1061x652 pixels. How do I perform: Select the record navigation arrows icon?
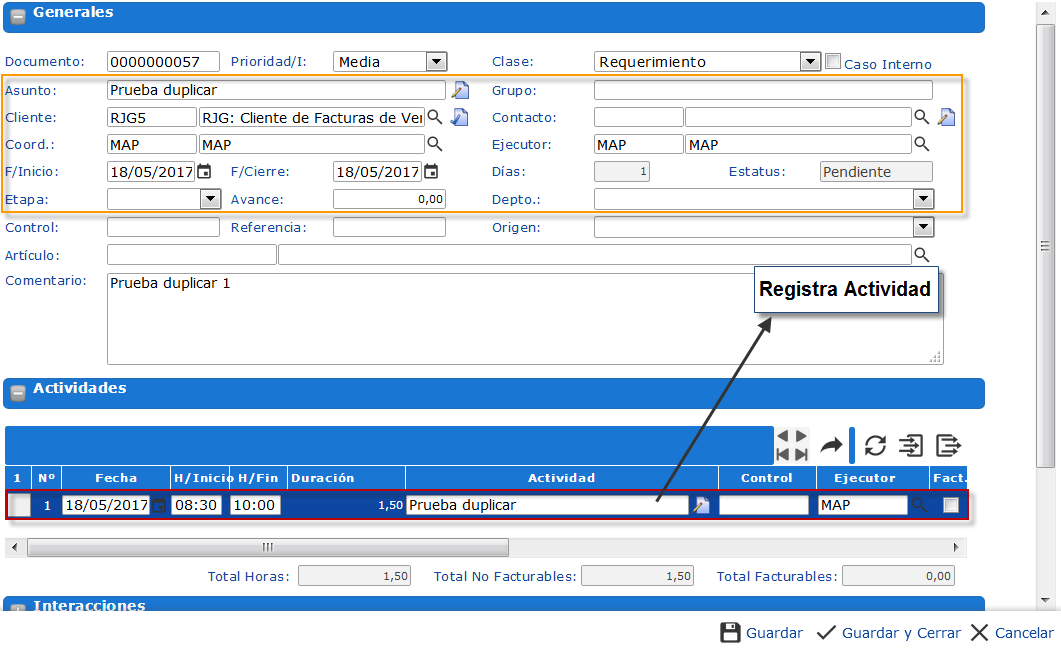[792, 445]
